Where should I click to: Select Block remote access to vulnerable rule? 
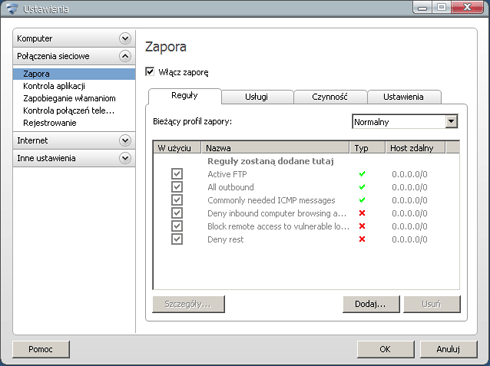tap(278, 226)
